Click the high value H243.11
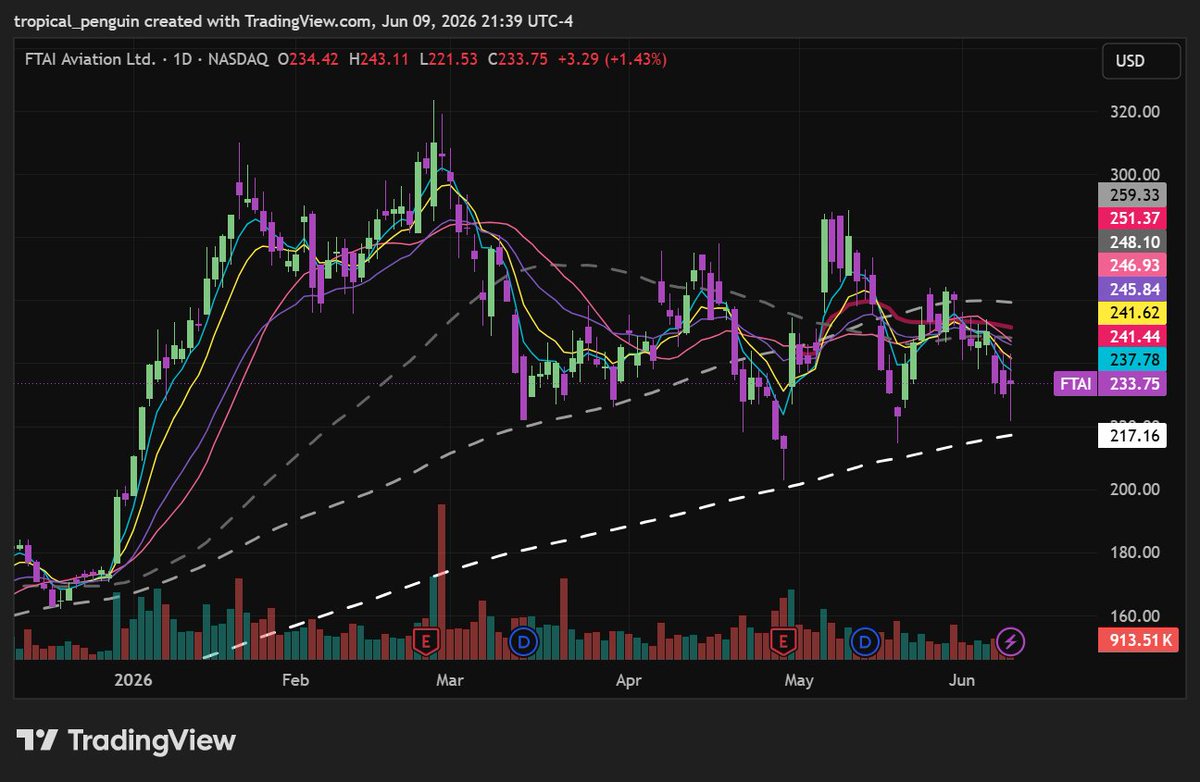The image size is (1200, 782). (x=381, y=60)
